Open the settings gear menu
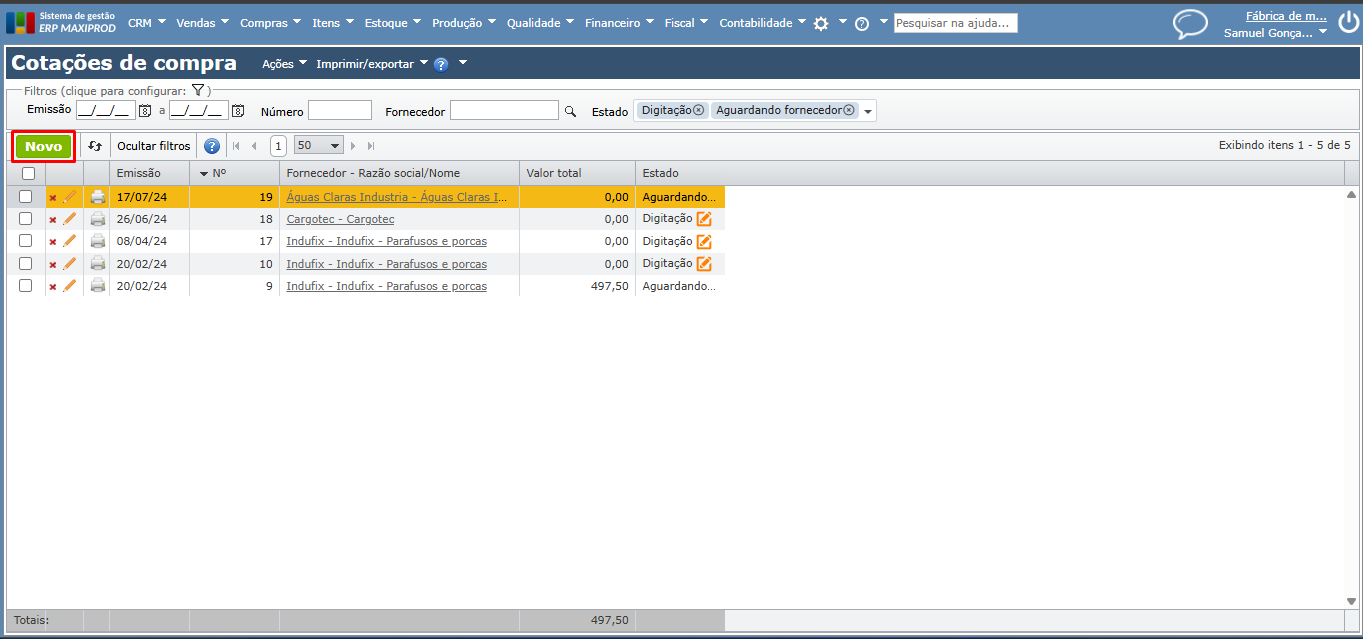 (x=821, y=23)
